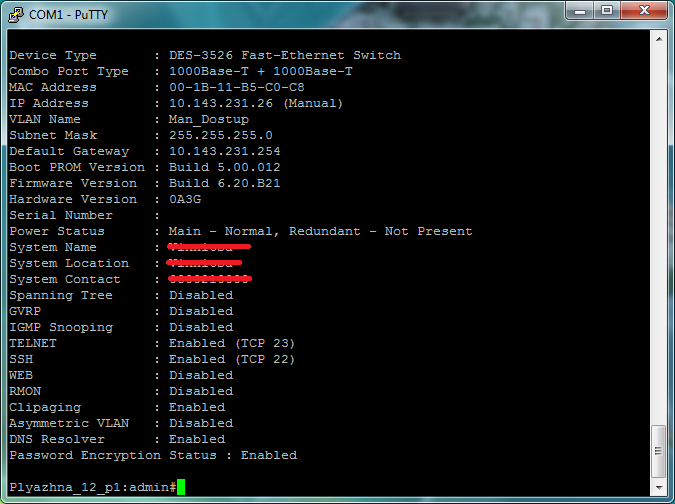Image resolution: width=675 pixels, height=504 pixels.
Task: Click the Boot PROM value Build 5.00.012
Action: click(x=225, y=167)
